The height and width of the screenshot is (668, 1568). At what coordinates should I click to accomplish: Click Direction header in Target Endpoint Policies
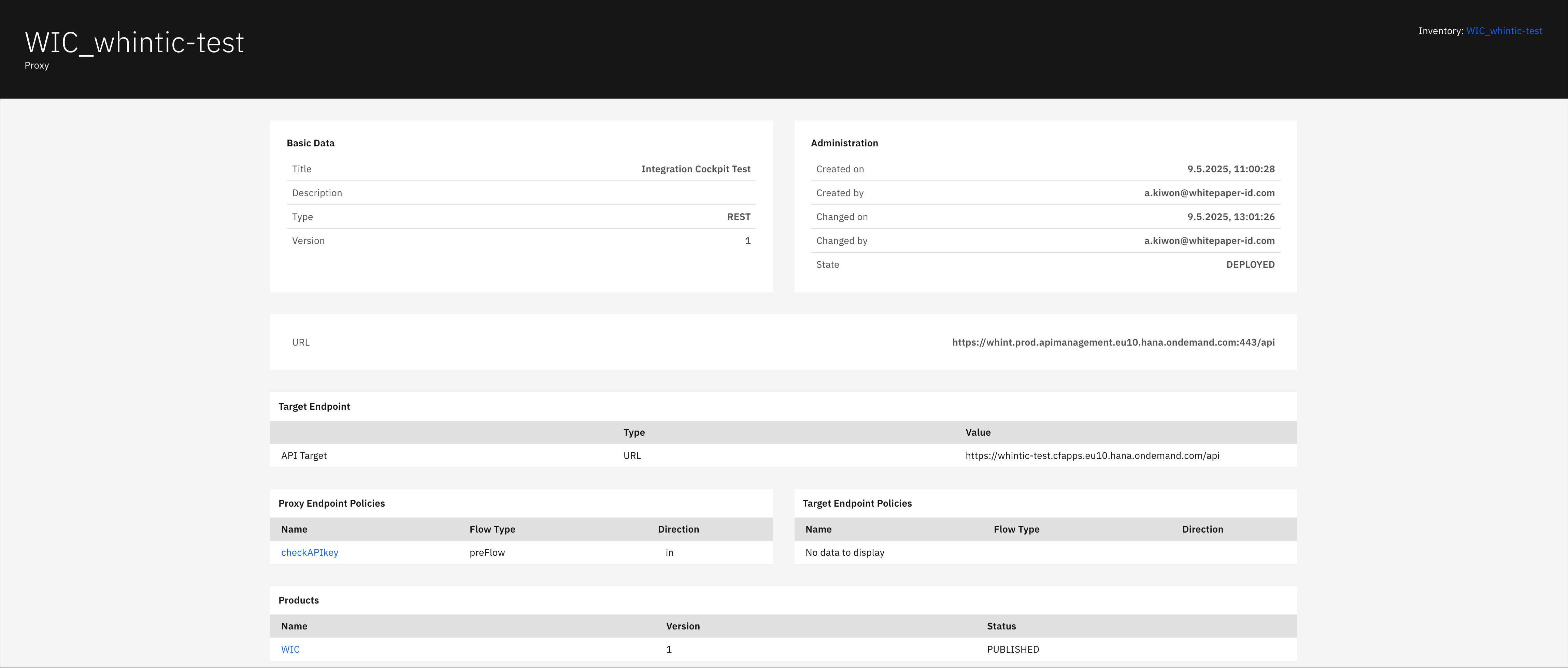coord(1202,529)
